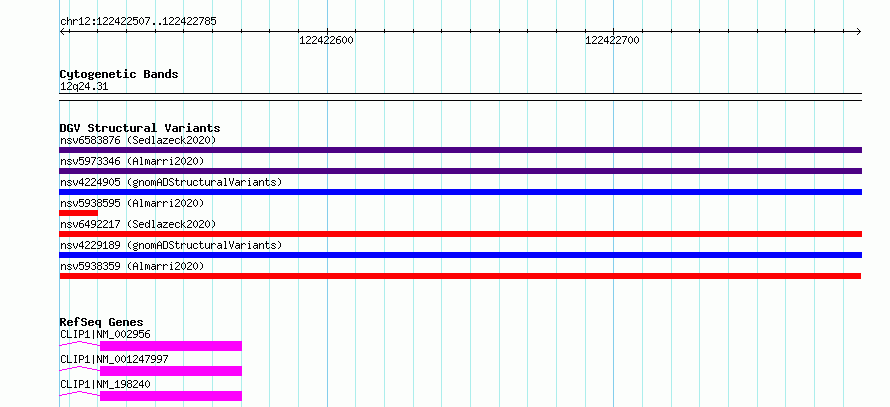
Task: Click the intron line of CLIP1|NM_198240
Action: pos(79,394)
